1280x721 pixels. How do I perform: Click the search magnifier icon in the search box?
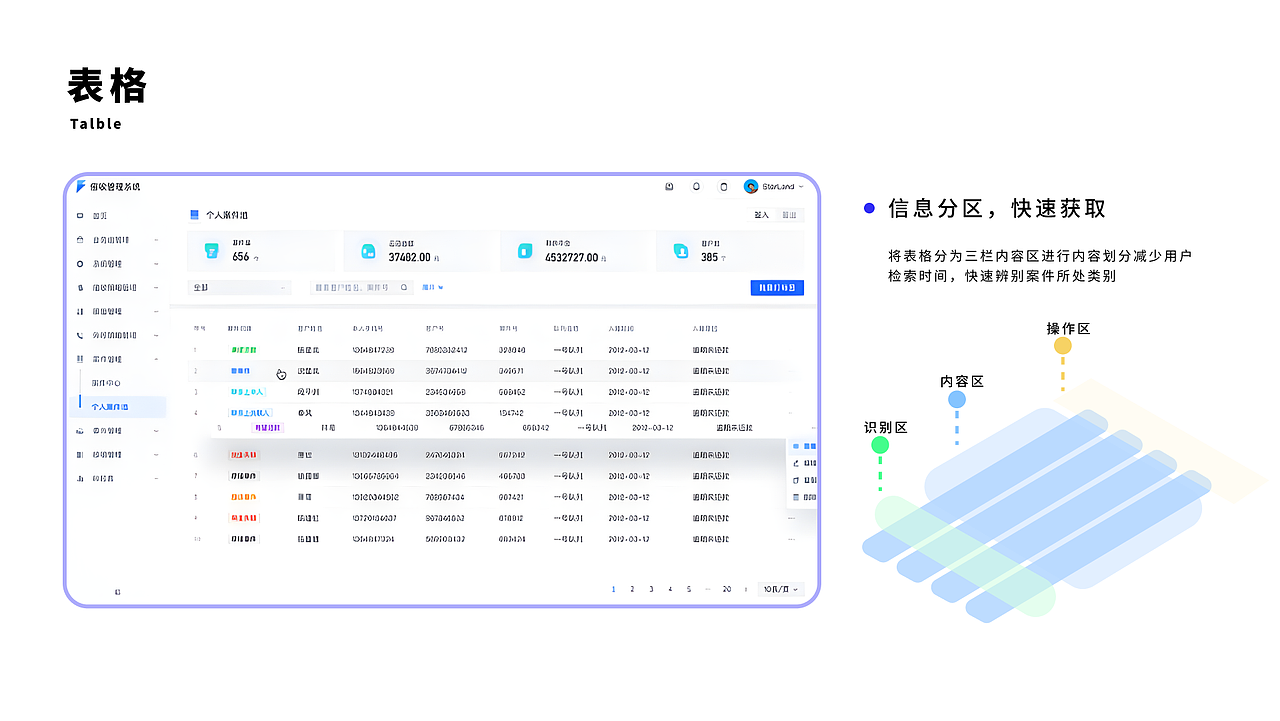click(403, 287)
